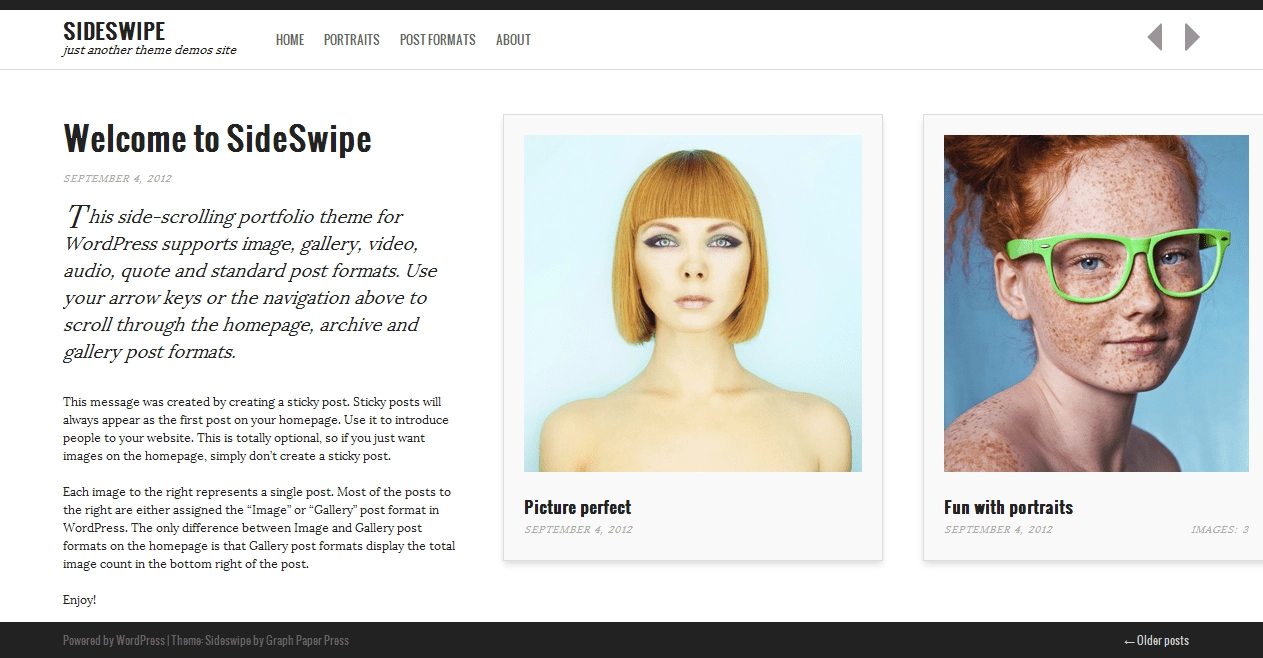Click the date under the Welcome heading
Image resolution: width=1263 pixels, height=658 pixels.
tap(117, 179)
